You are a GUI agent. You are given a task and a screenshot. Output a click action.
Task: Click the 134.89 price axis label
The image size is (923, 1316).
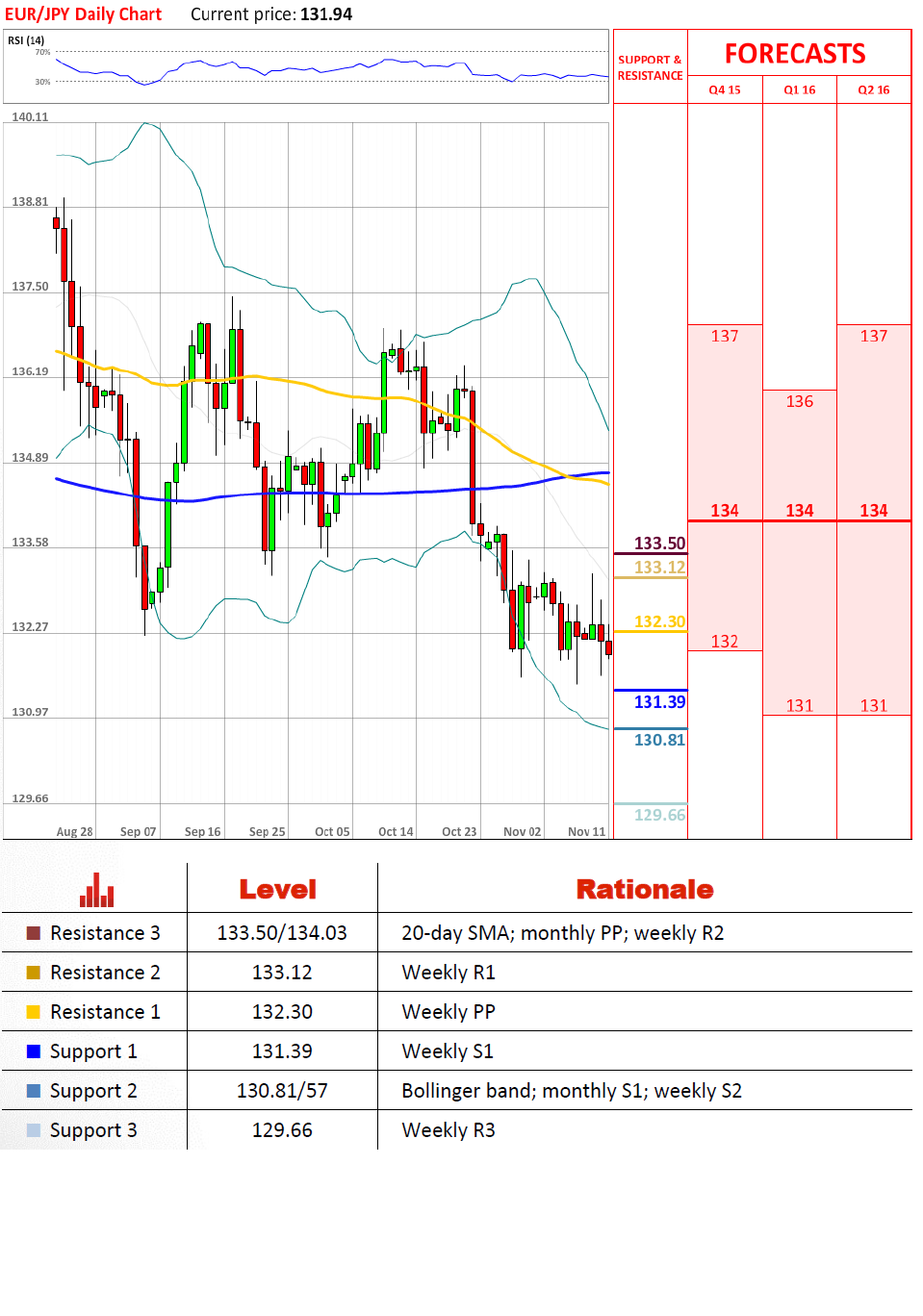[x=30, y=457]
